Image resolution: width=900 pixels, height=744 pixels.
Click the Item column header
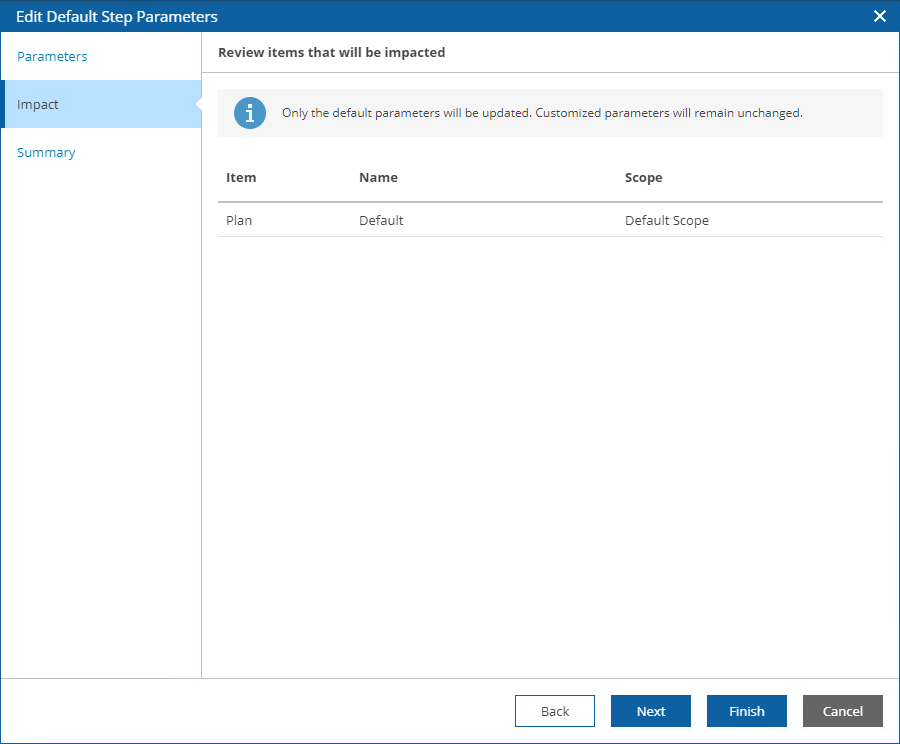pos(241,177)
